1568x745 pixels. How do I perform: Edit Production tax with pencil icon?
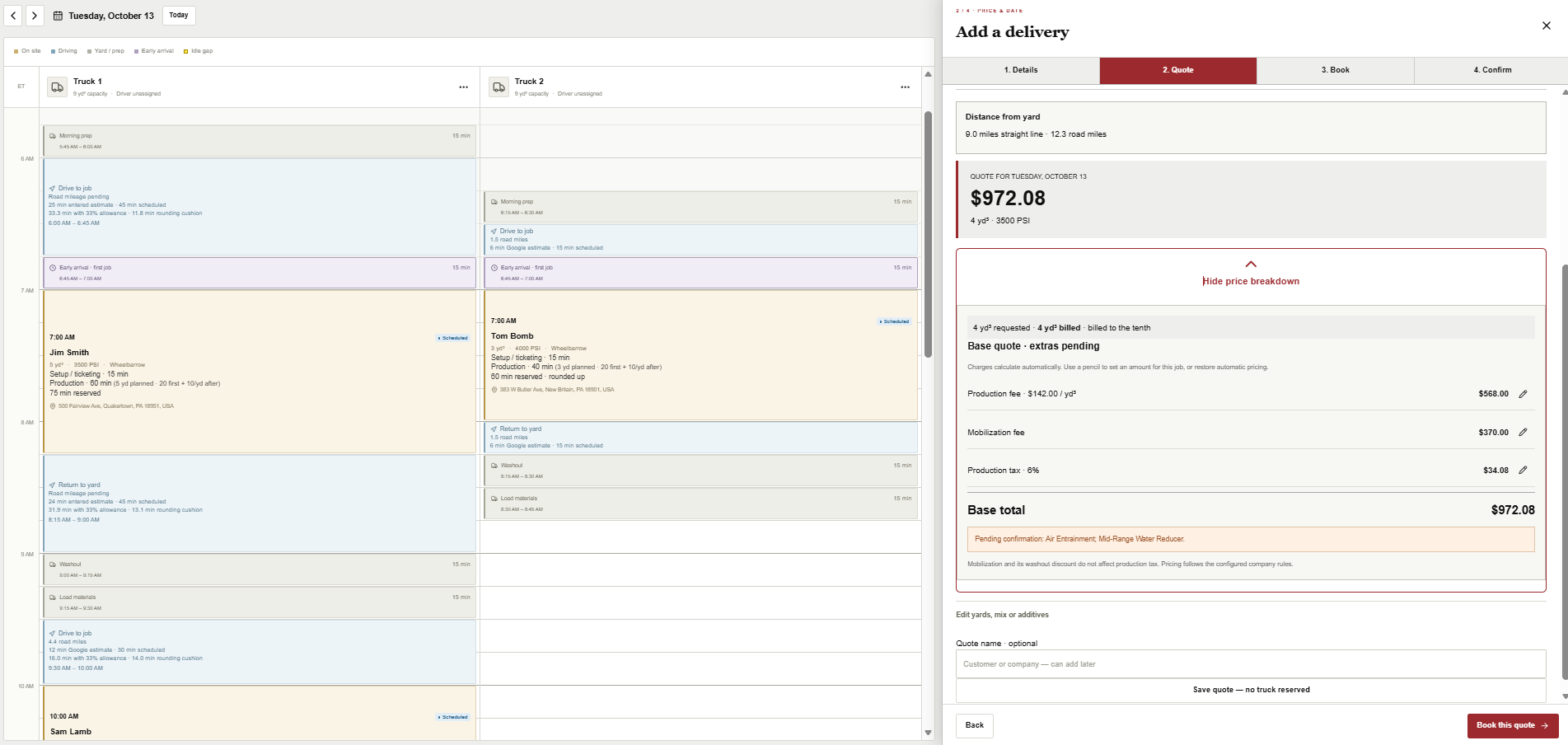1523,471
